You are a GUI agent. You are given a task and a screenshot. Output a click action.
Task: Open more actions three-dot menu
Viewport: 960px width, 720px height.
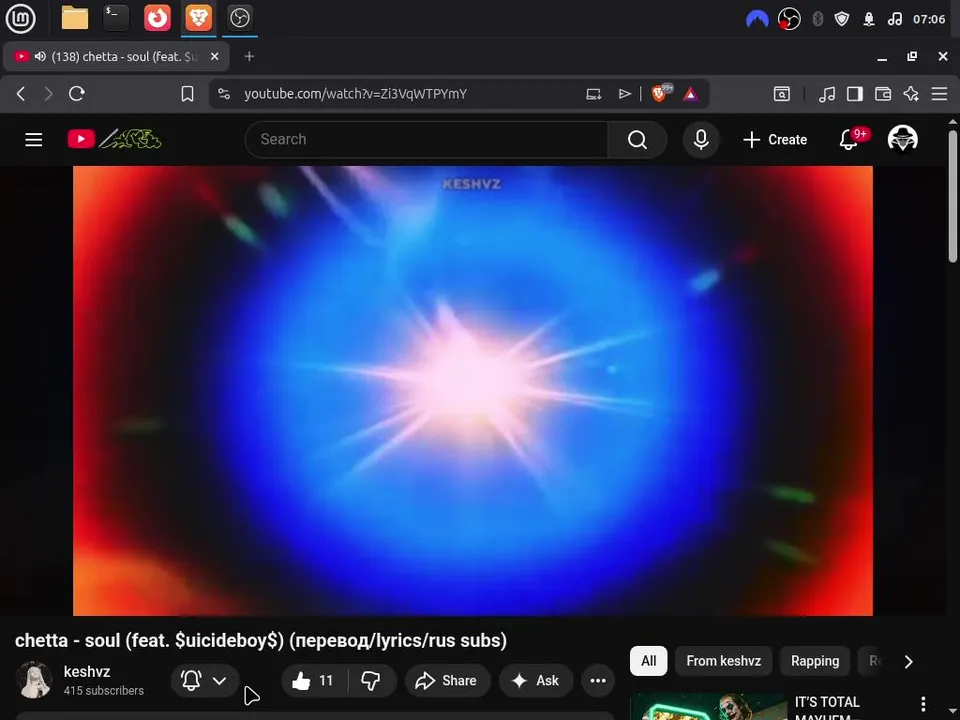[x=598, y=680]
